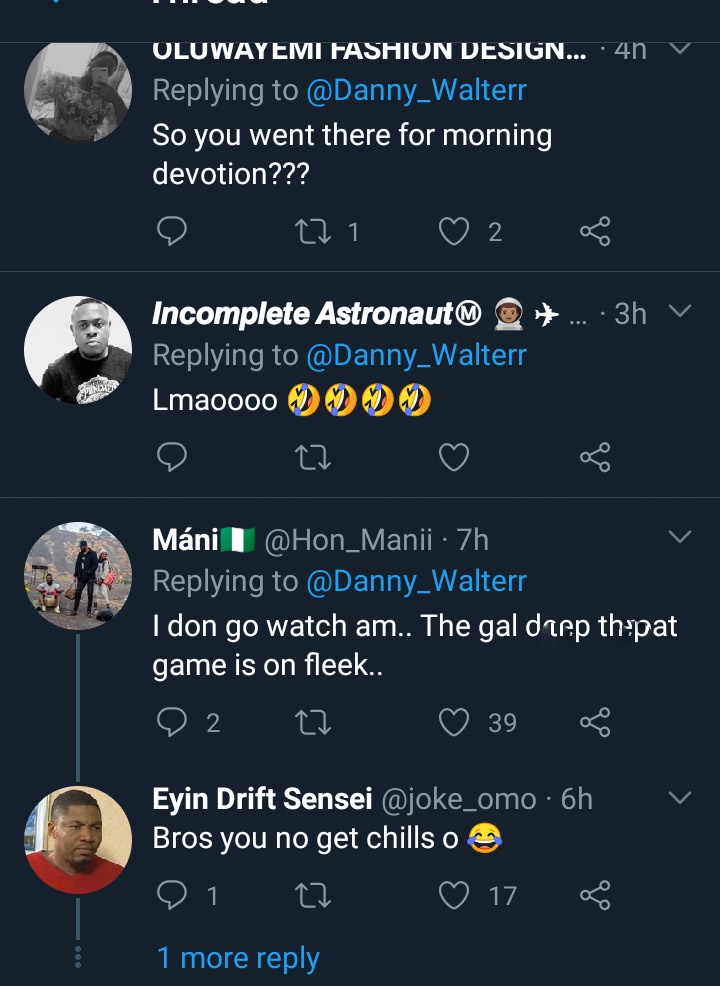Retweet Incomplete Astronaut's Lmaoooo tweet
Screen dimensions: 720x986
tap(313, 458)
